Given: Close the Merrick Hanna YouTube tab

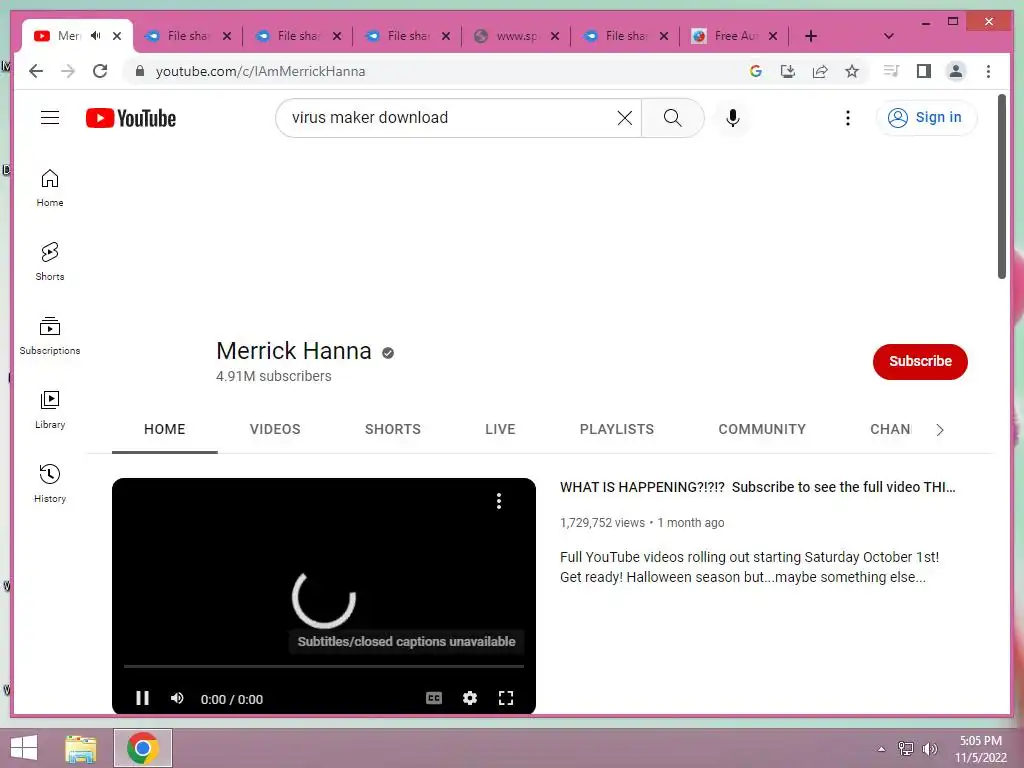Looking at the screenshot, I should [x=117, y=36].
